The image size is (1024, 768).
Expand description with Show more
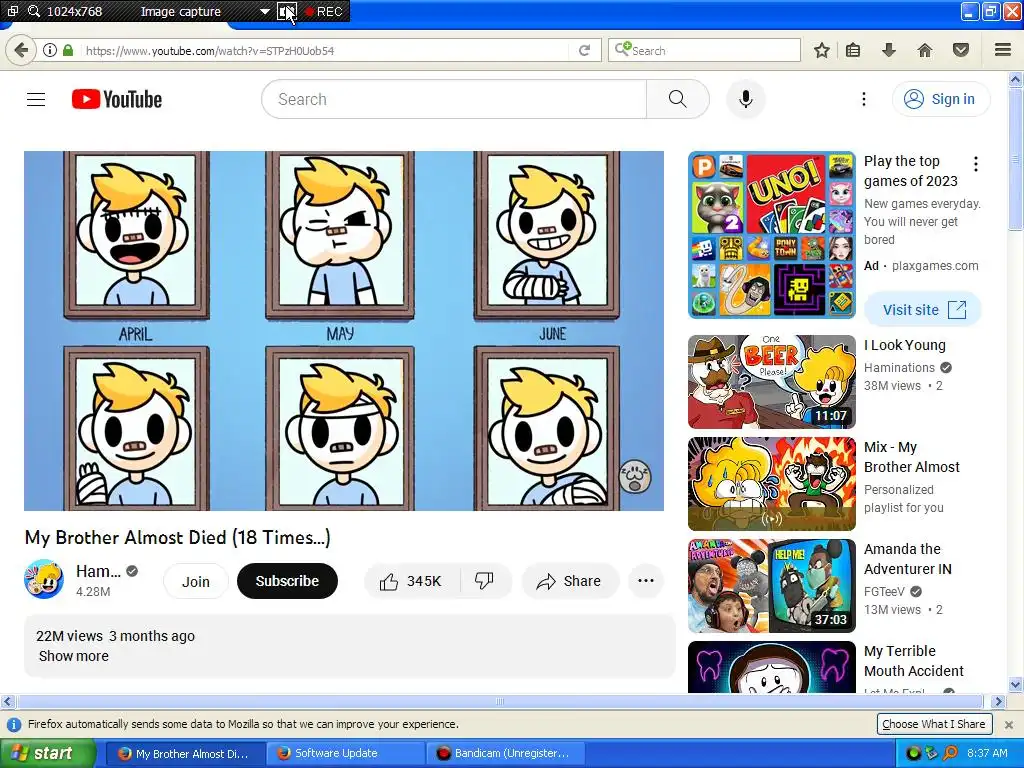click(74, 656)
